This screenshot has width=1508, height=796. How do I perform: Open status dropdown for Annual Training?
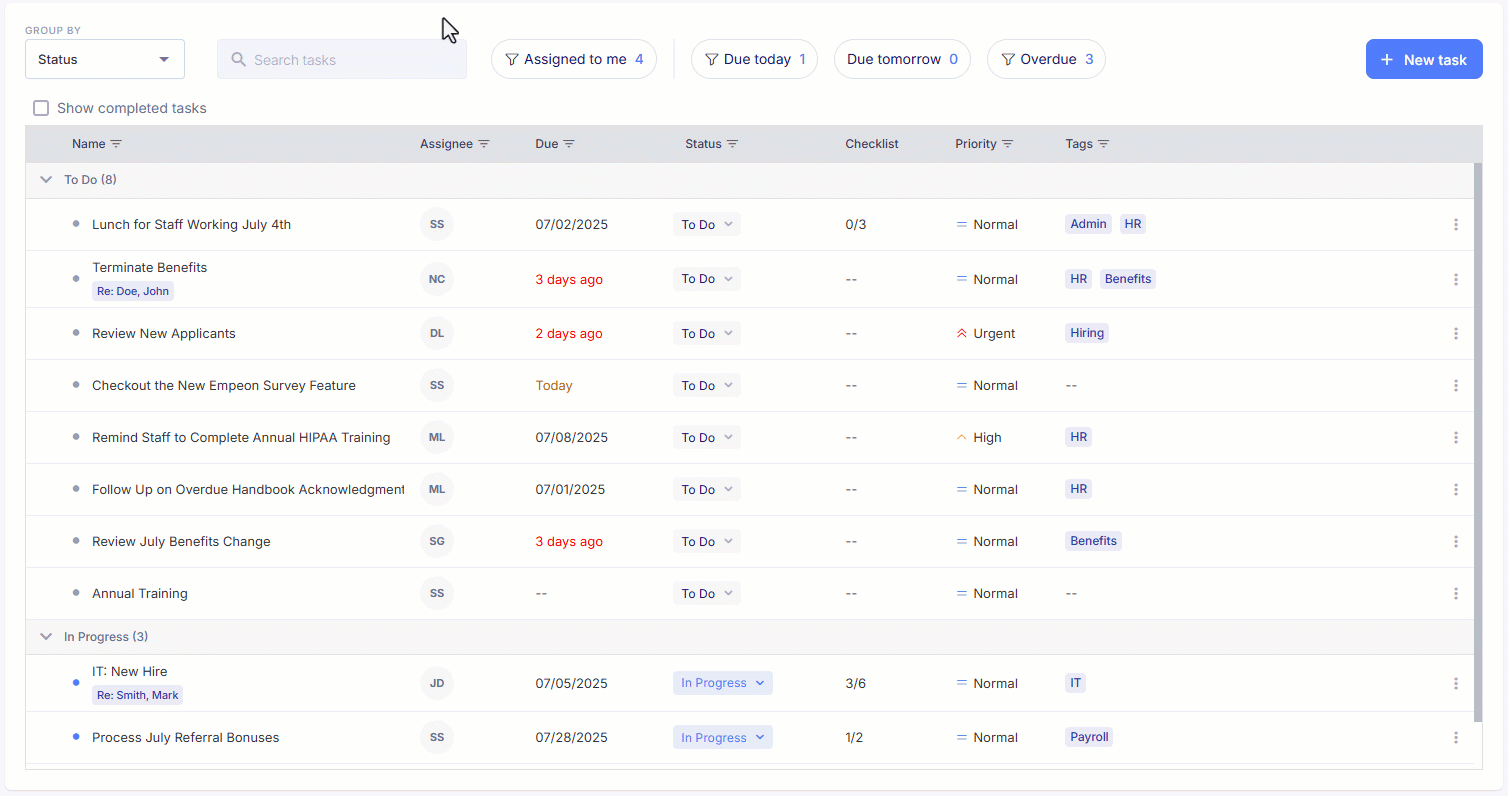click(x=707, y=593)
